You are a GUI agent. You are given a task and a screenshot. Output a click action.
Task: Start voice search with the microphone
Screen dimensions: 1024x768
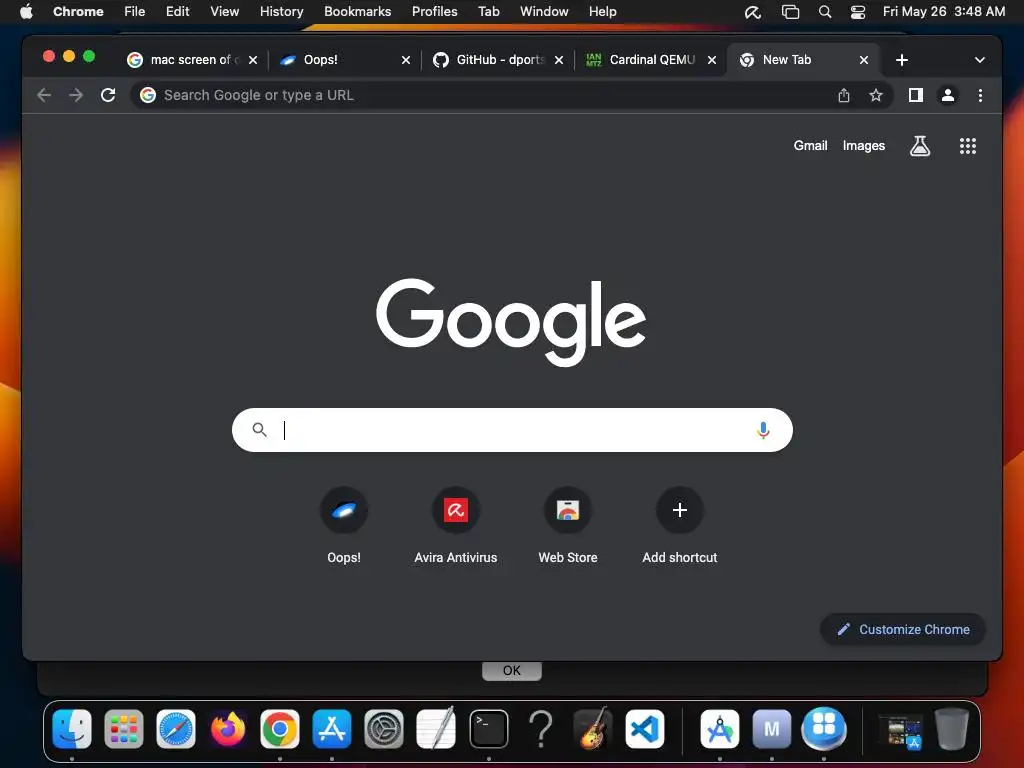click(763, 430)
